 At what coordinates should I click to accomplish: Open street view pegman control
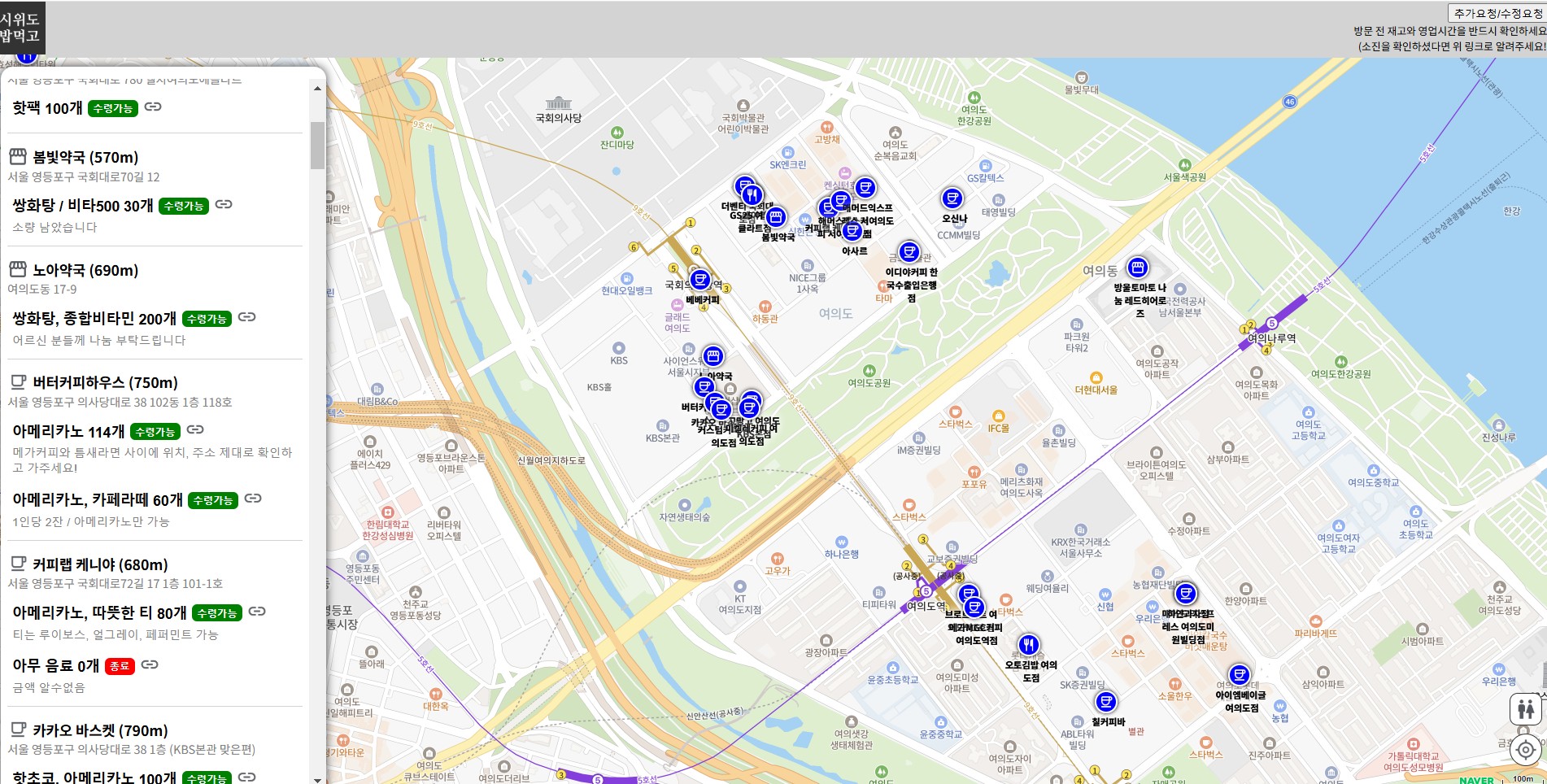1526,710
